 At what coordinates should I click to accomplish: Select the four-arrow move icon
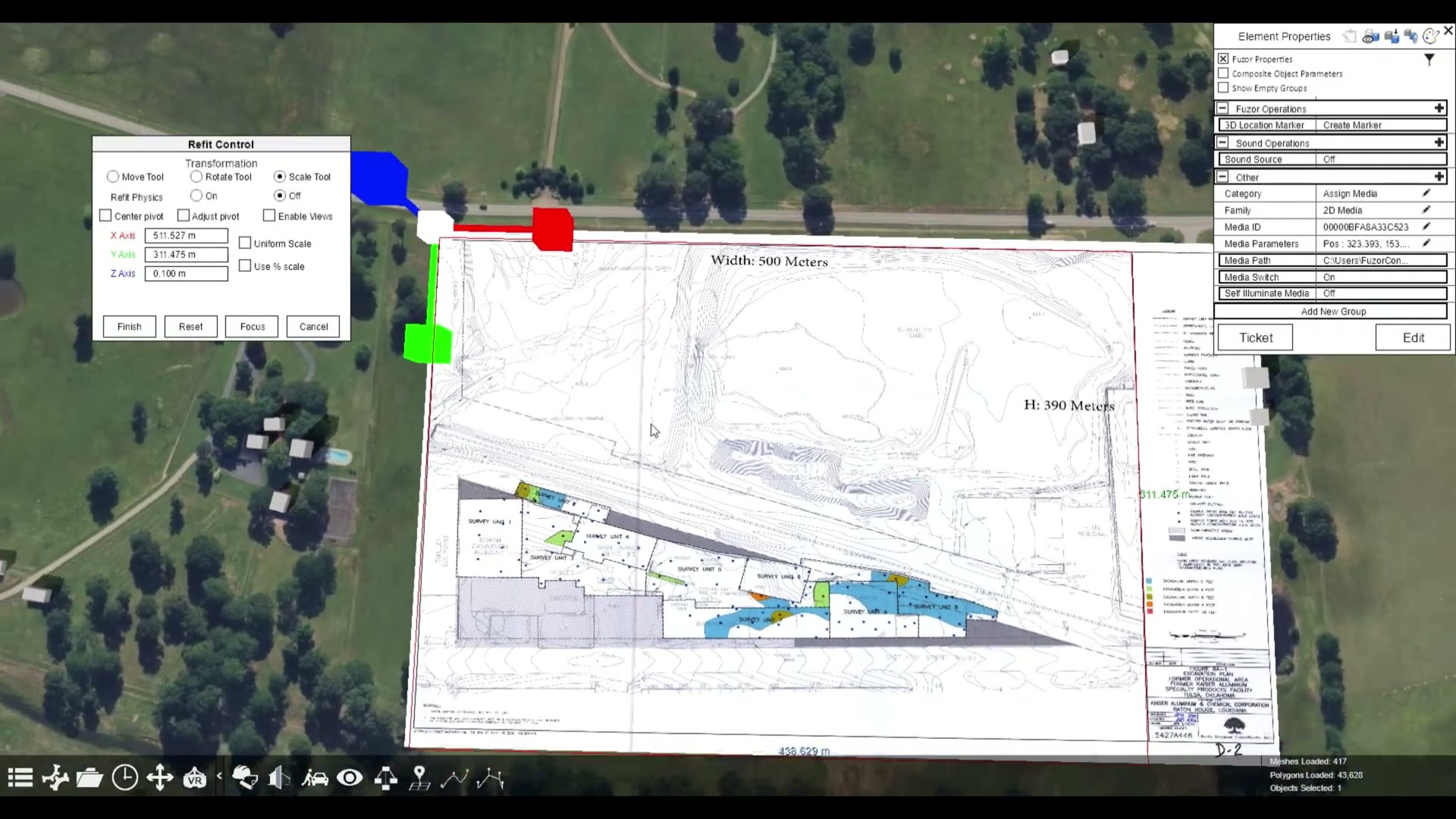[160, 778]
